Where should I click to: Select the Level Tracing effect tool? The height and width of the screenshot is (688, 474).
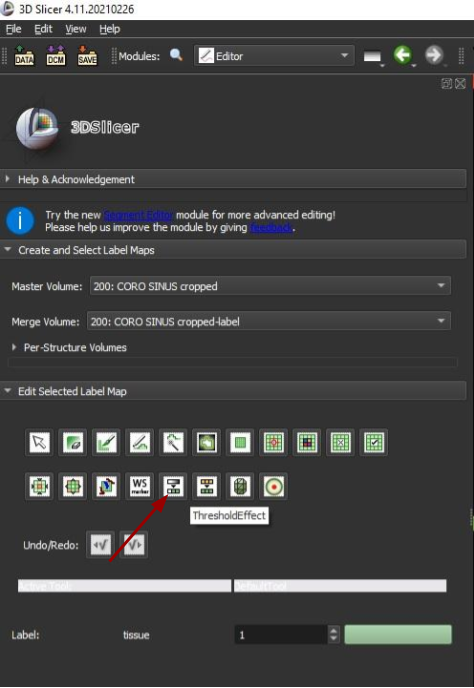click(207, 442)
